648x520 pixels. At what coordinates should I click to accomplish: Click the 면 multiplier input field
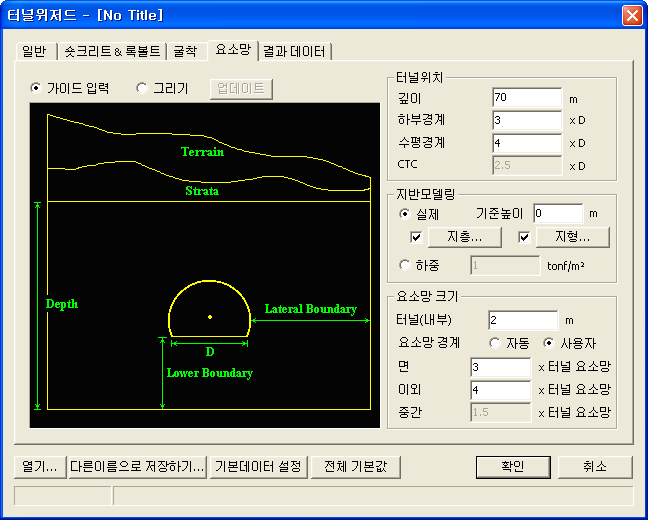pyautogui.click(x=500, y=367)
